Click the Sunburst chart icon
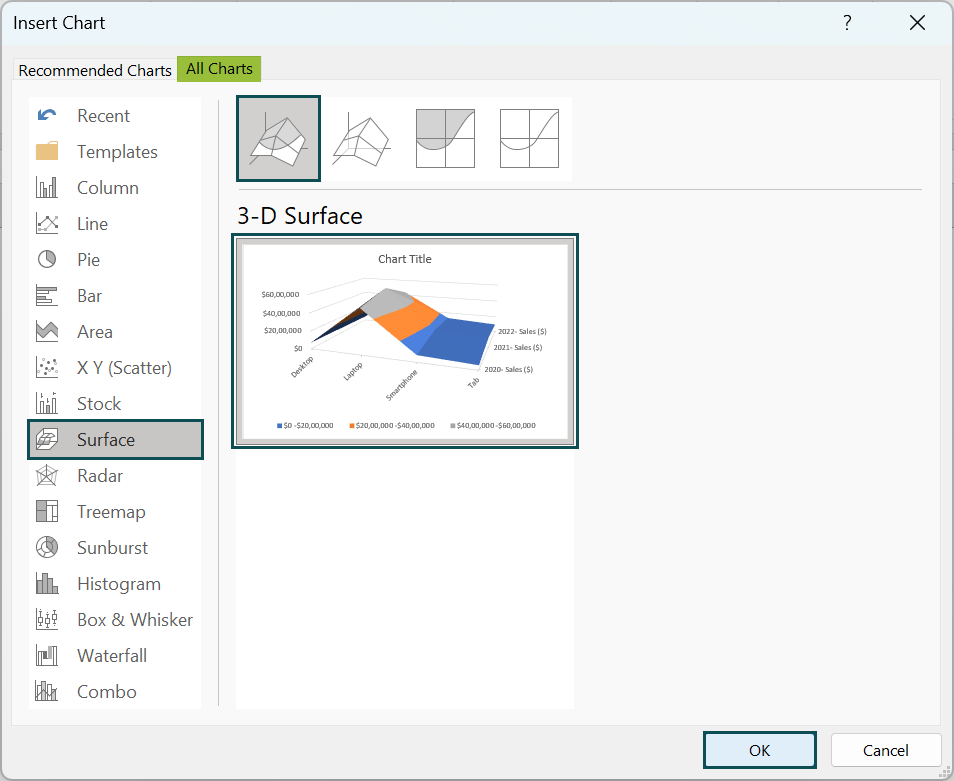Viewport: 954px width, 781px height. 47,547
